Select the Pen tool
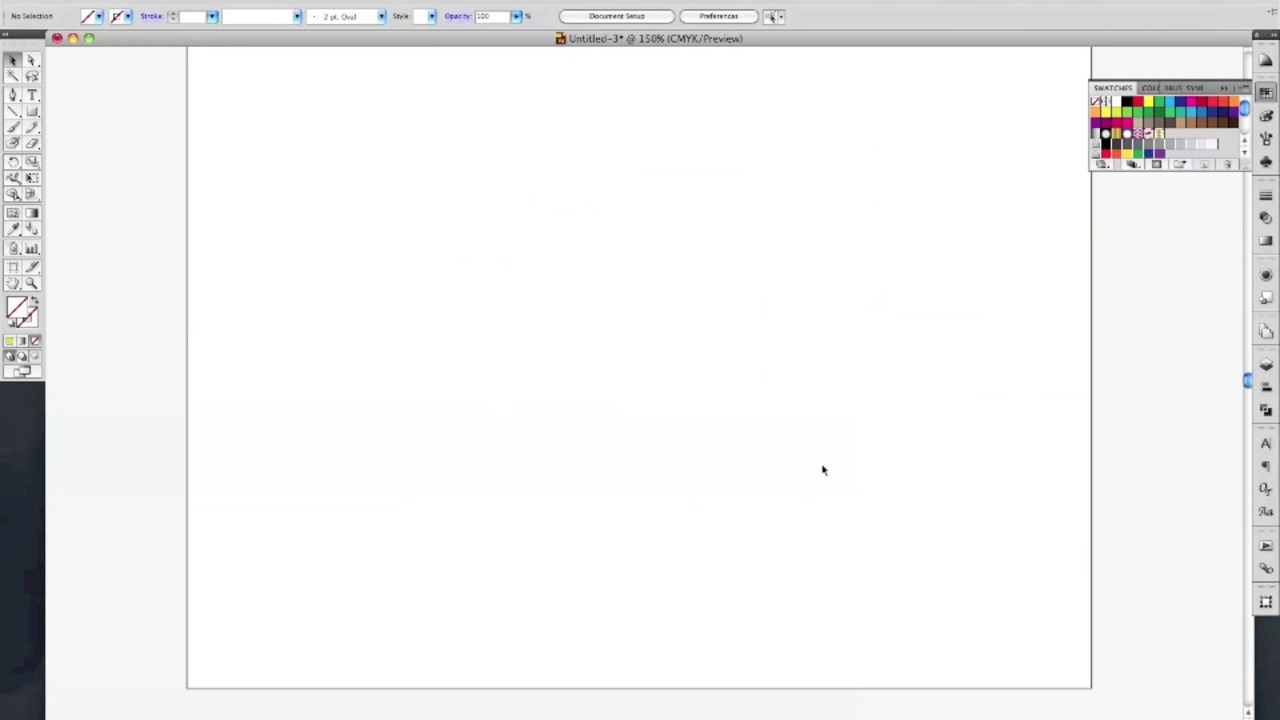Screen dimensions: 1280x720 [13, 94]
